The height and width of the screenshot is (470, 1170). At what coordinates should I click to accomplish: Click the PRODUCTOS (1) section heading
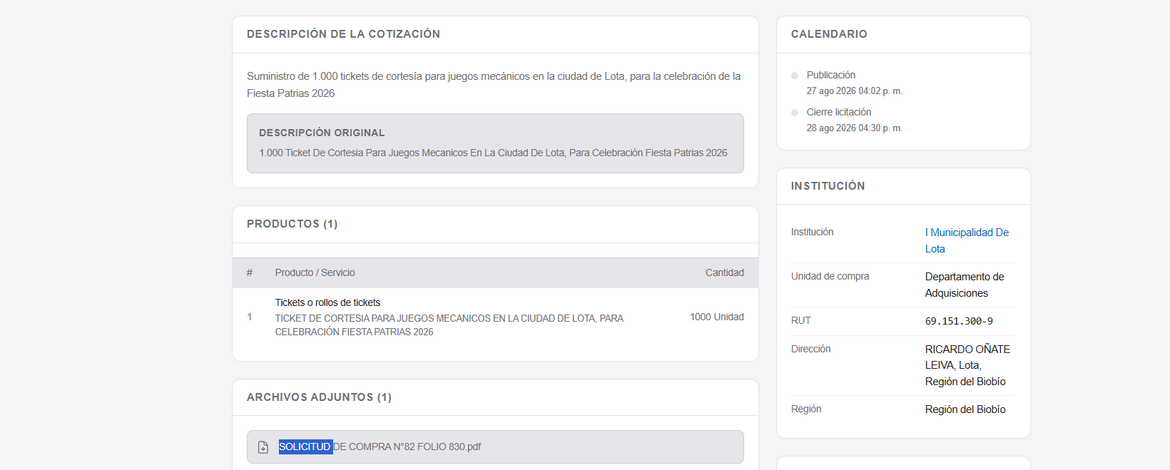click(292, 224)
